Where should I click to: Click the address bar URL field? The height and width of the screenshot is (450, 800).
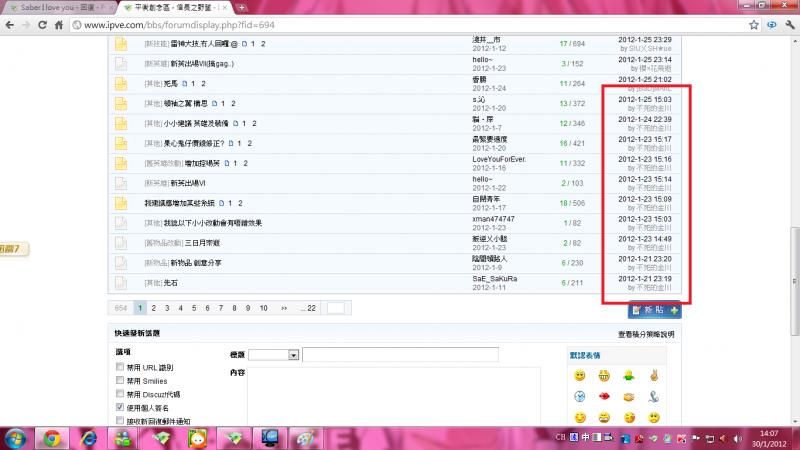(x=408, y=24)
